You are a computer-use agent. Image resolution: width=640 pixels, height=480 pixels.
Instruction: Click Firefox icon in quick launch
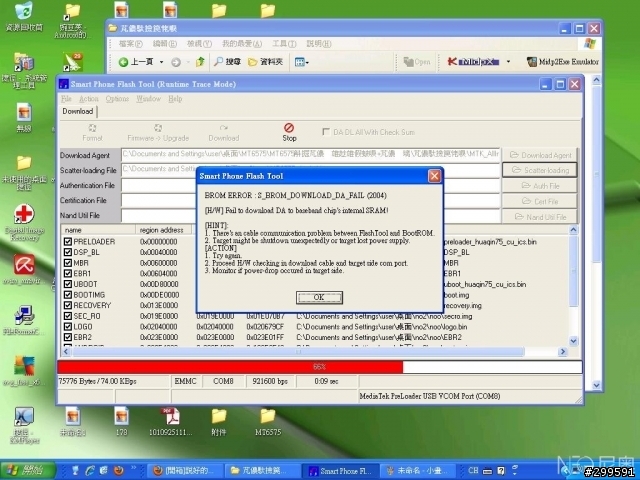[119, 471]
